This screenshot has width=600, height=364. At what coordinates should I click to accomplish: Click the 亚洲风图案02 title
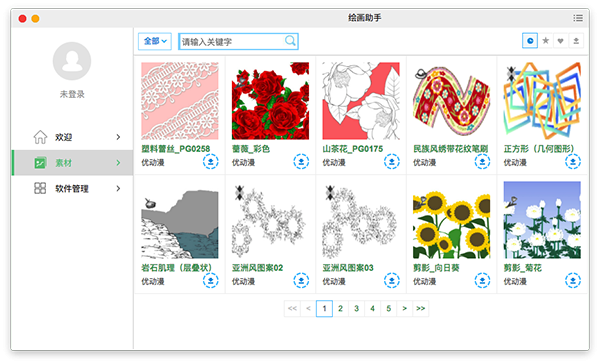click(x=257, y=268)
